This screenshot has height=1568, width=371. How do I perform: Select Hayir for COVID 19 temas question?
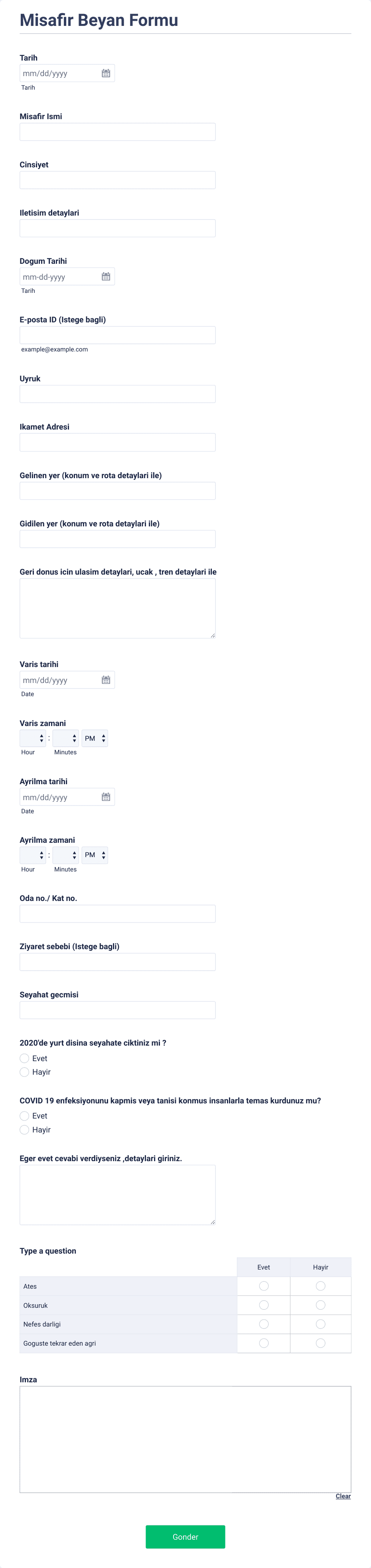(24, 1129)
